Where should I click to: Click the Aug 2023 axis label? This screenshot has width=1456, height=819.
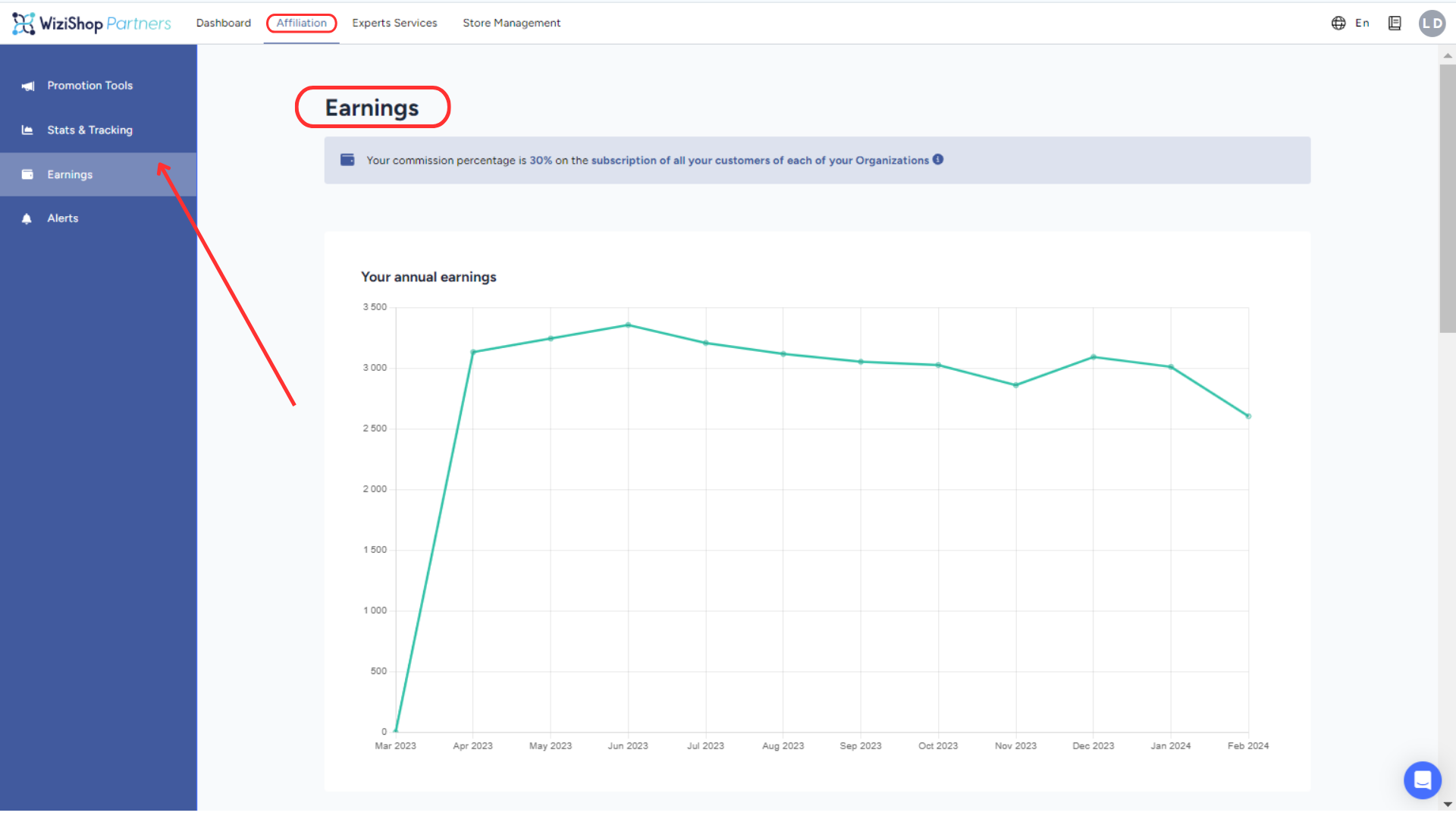(x=783, y=746)
